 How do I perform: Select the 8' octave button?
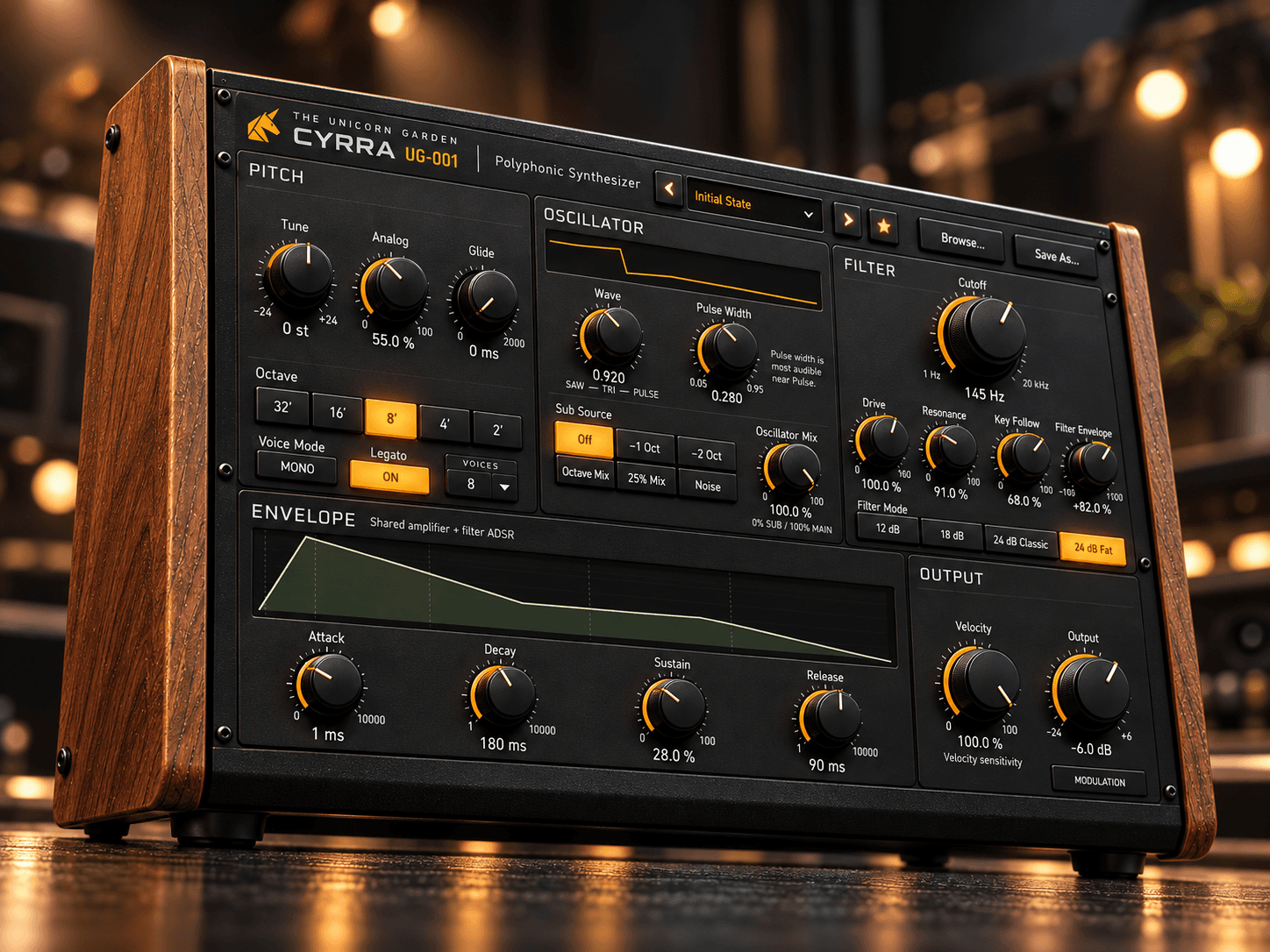click(391, 419)
